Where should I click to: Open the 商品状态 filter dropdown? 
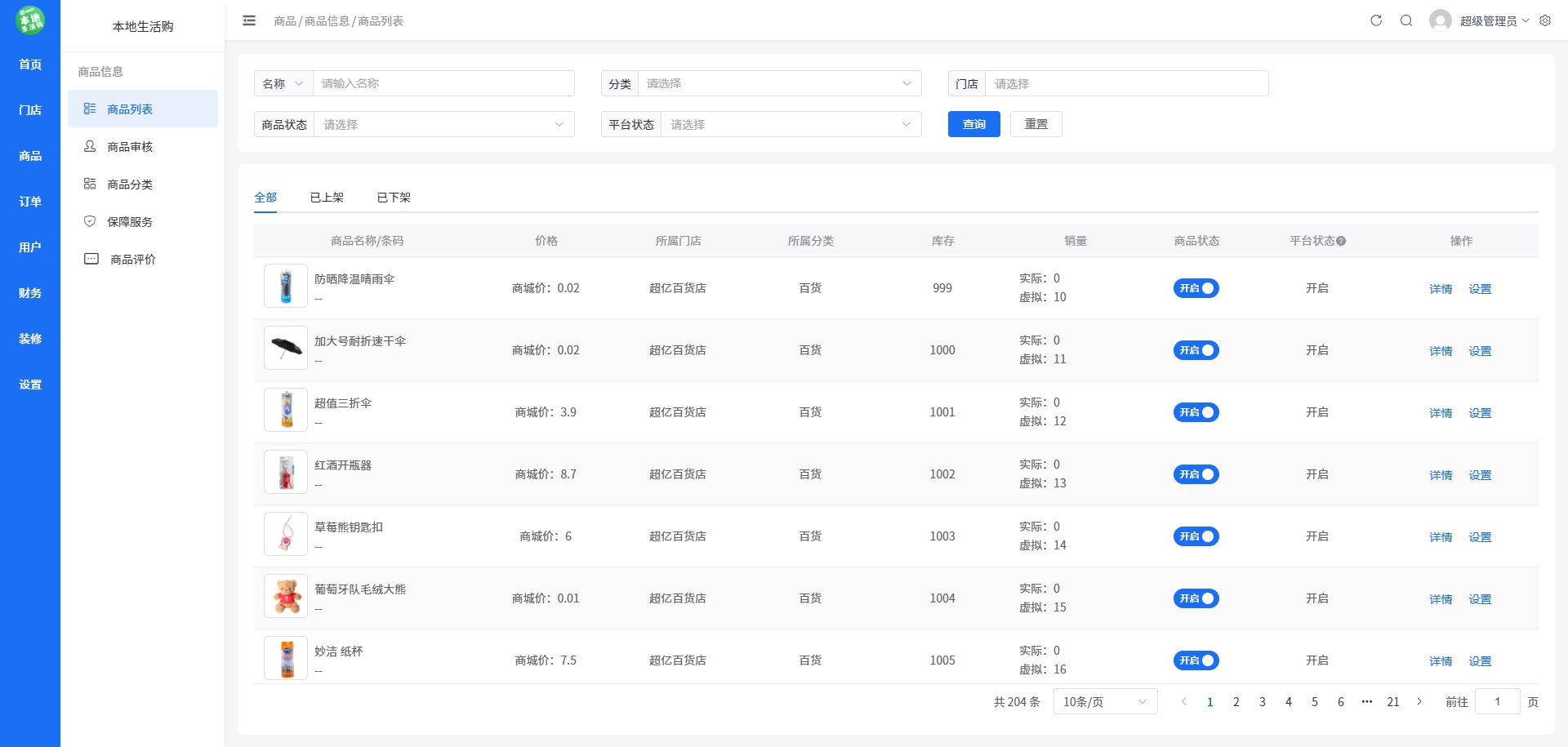(444, 124)
